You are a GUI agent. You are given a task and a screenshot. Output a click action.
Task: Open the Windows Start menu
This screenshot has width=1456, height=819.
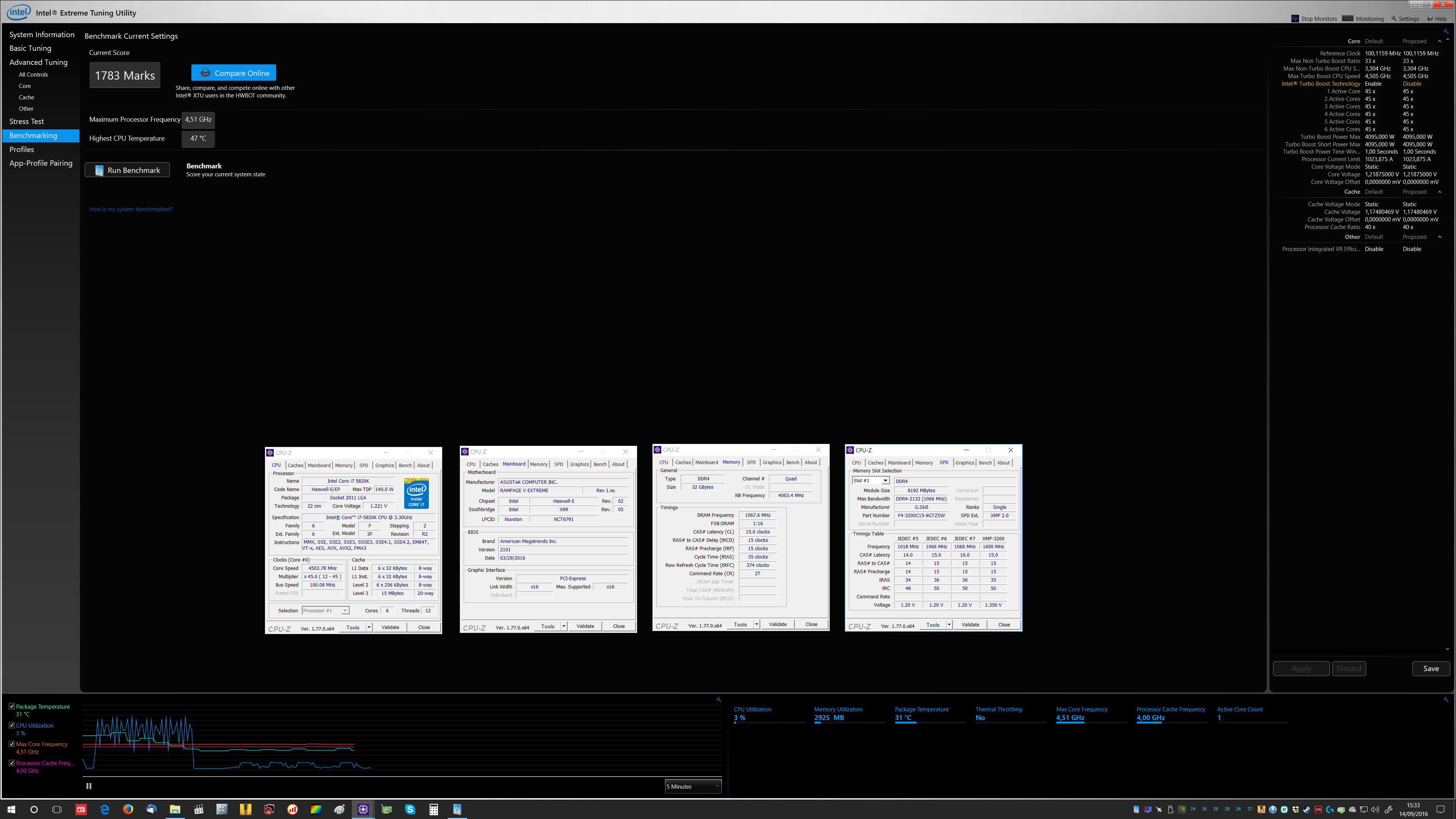coord(11,810)
